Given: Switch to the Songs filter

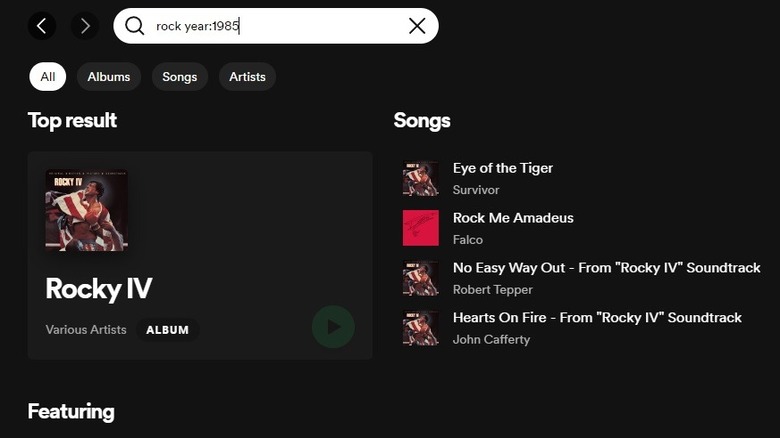Looking at the screenshot, I should coord(180,77).
